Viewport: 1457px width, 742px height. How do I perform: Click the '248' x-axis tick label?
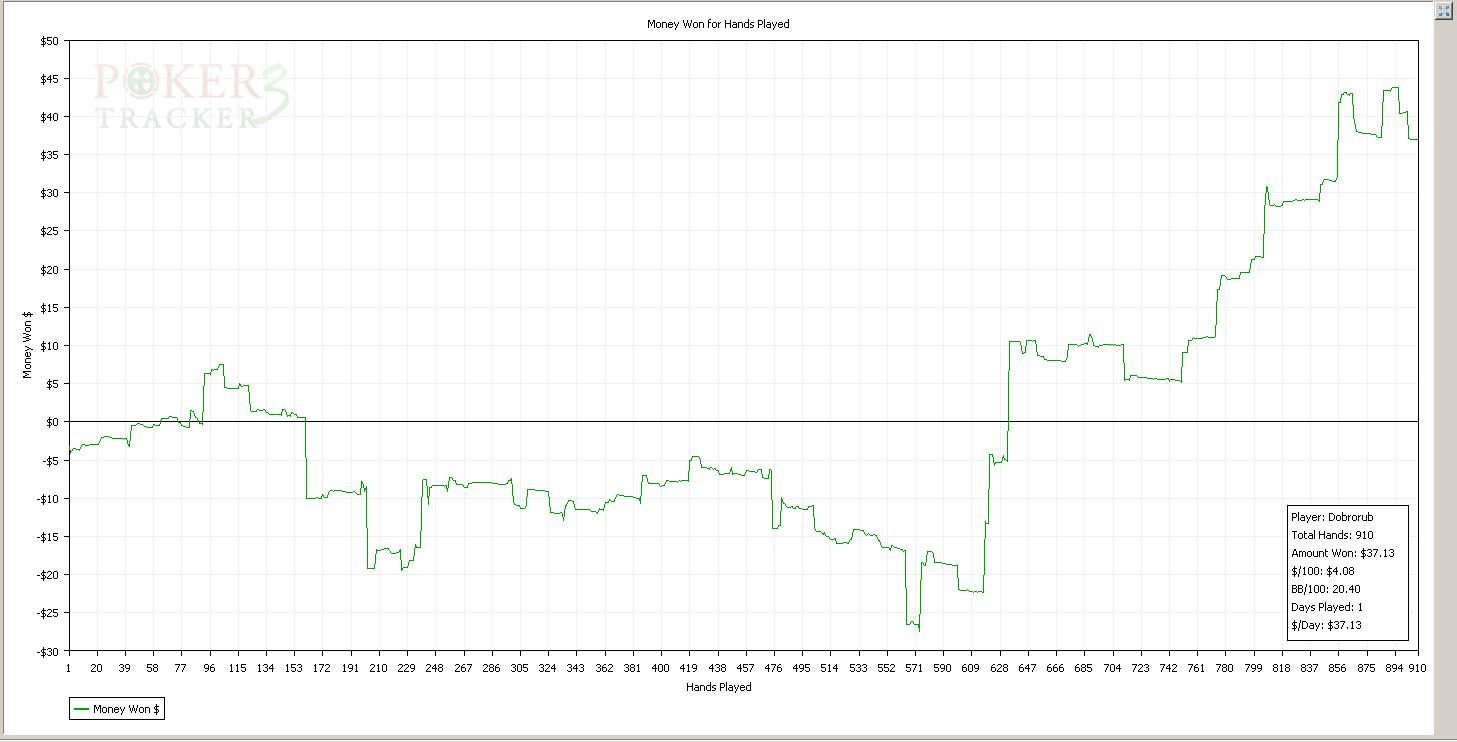pos(435,668)
